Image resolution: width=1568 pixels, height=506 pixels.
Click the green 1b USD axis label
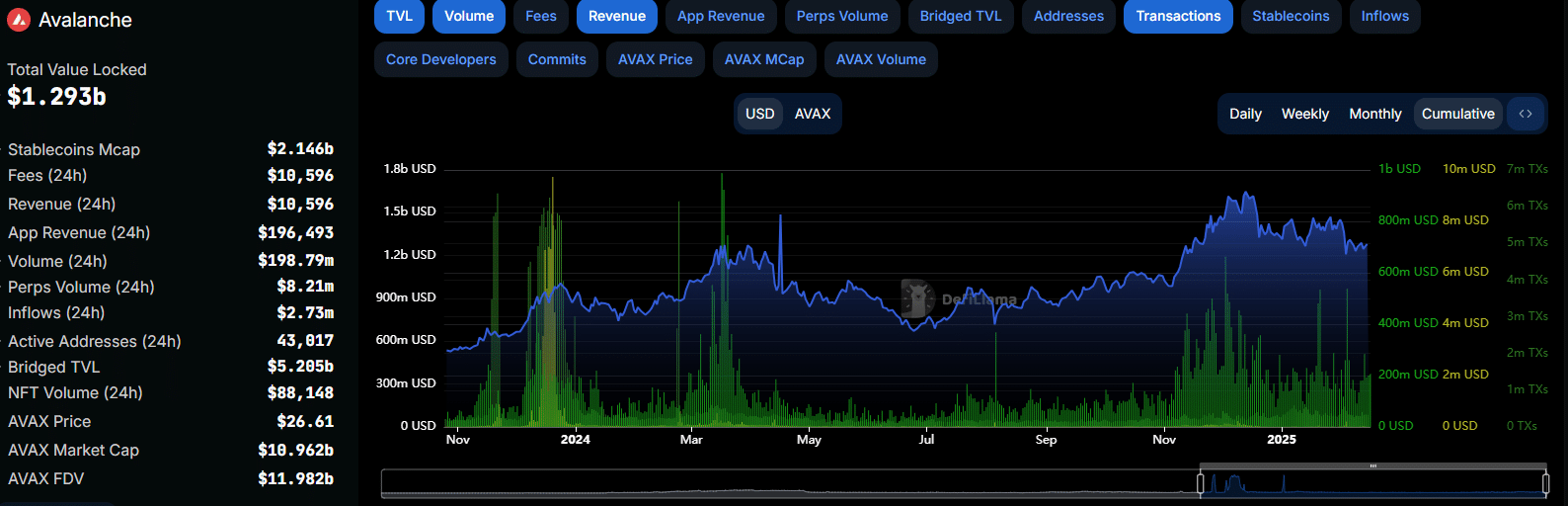[1399, 169]
